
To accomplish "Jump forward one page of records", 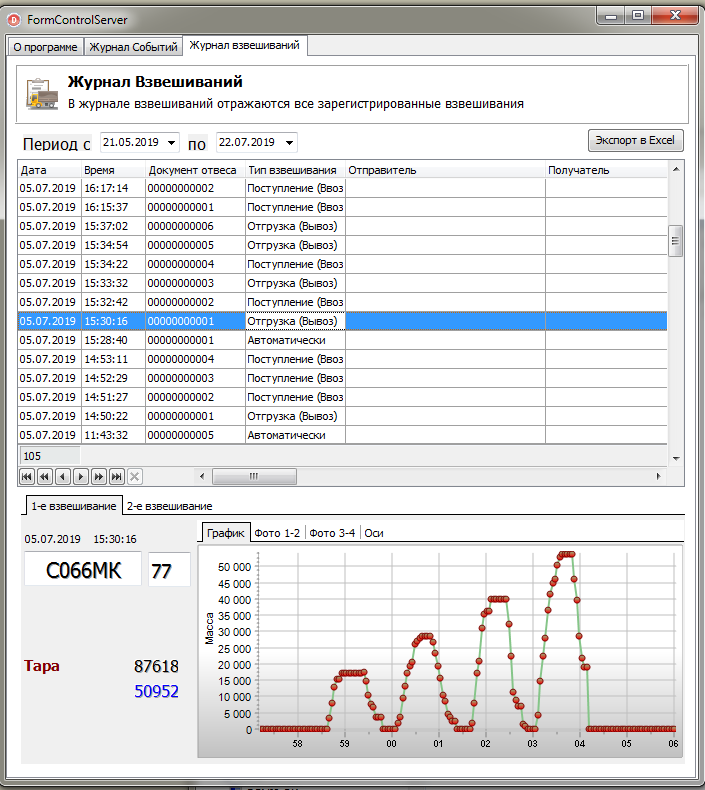I will click(x=99, y=477).
